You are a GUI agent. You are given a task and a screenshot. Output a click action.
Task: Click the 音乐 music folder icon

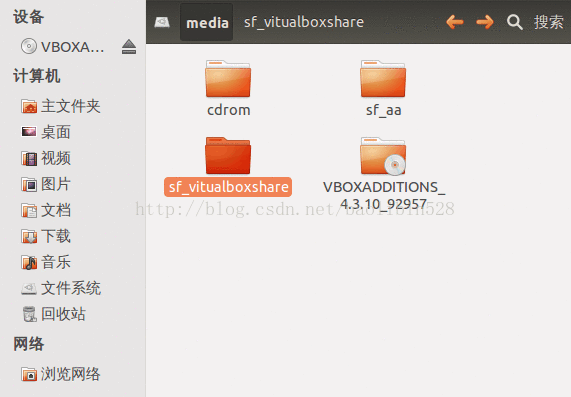click(29, 262)
